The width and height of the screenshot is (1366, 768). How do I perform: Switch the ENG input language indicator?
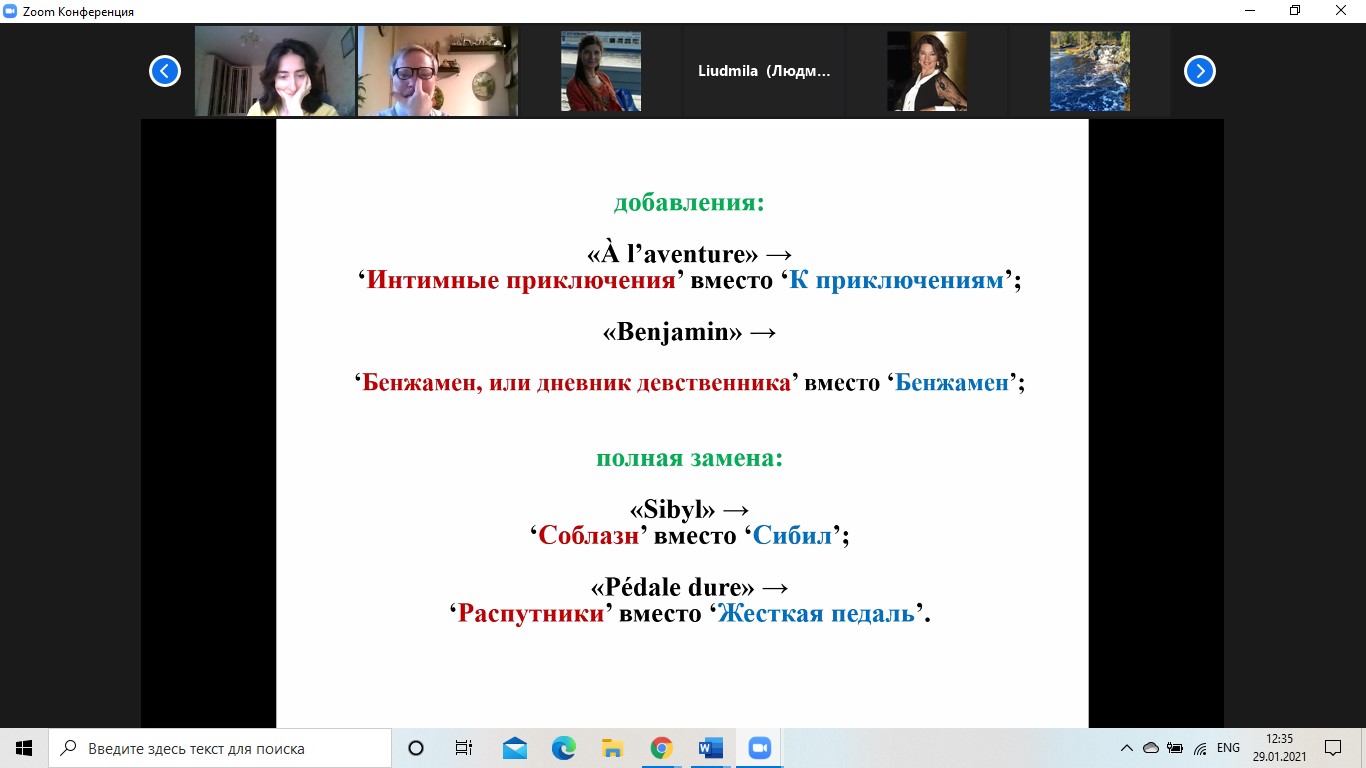(x=1229, y=748)
